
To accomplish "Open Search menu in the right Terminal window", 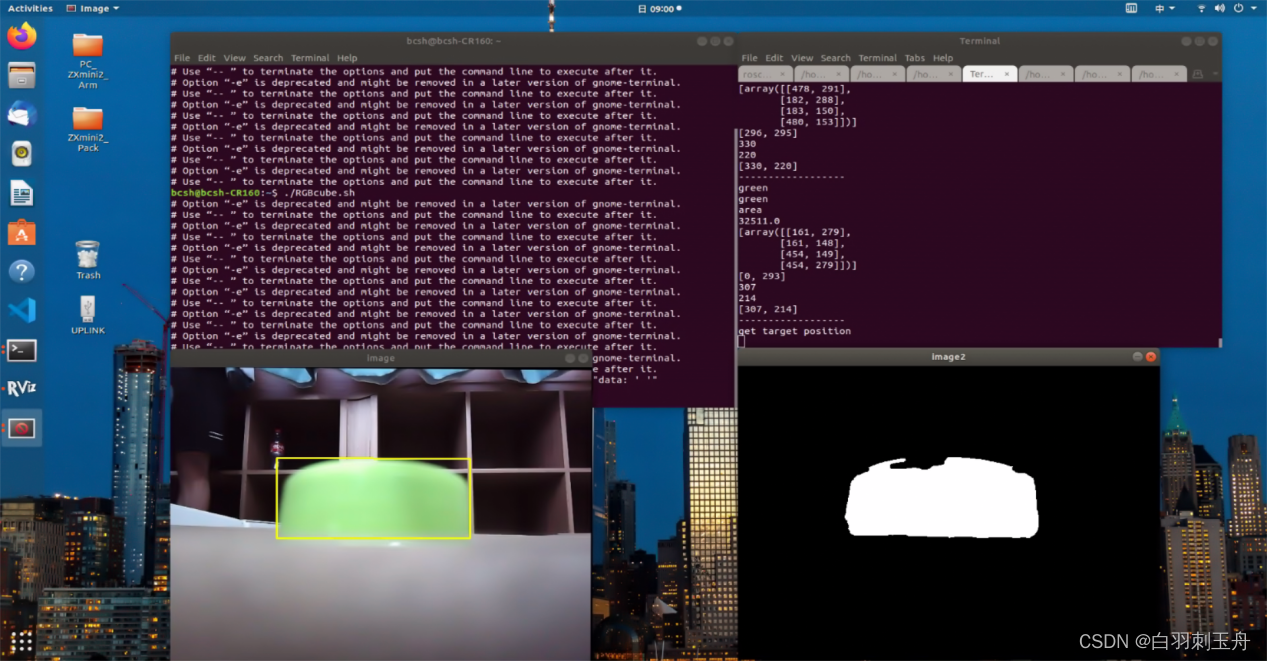I will (836, 58).
